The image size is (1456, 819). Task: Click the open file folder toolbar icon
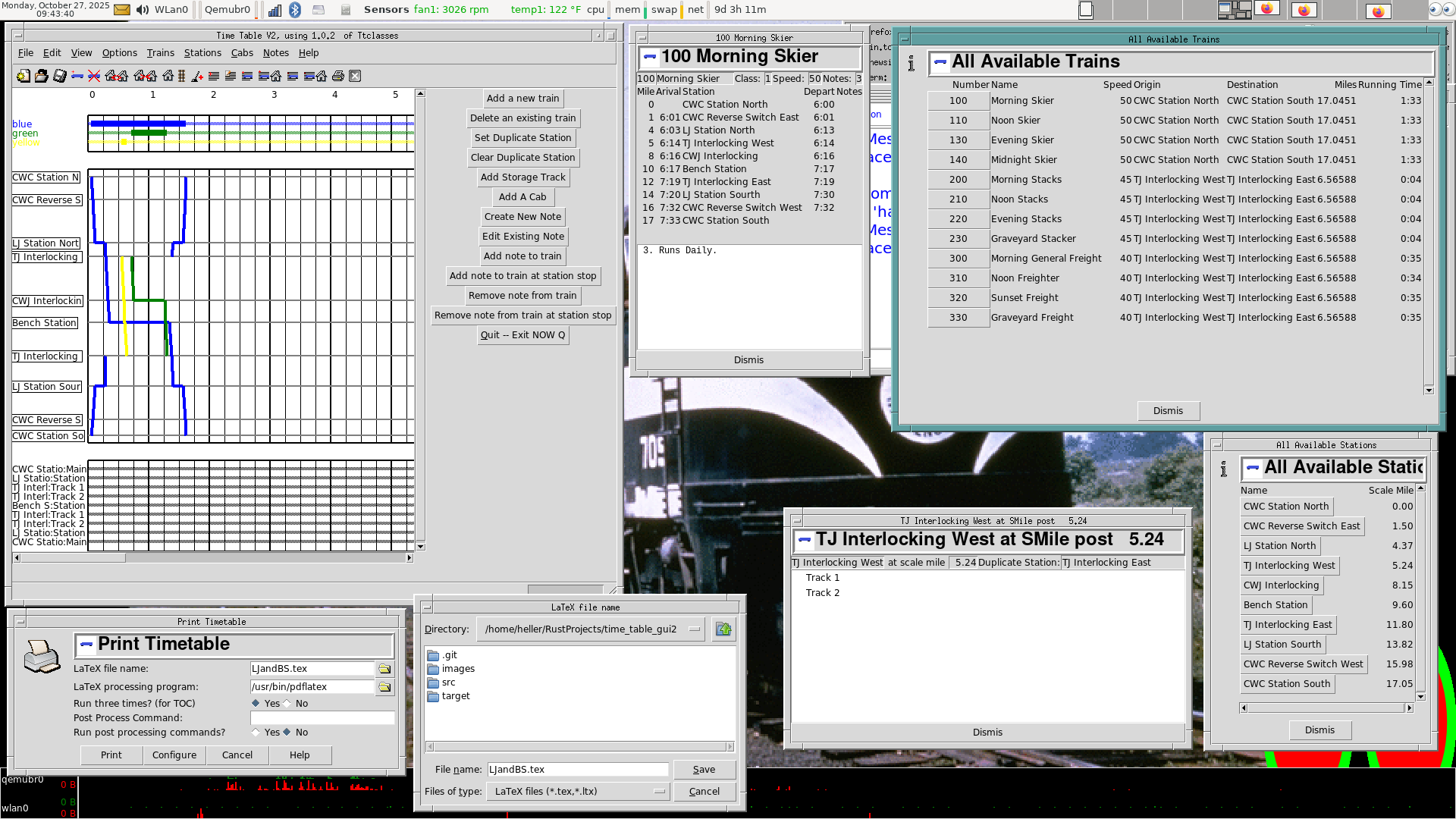[x=41, y=76]
